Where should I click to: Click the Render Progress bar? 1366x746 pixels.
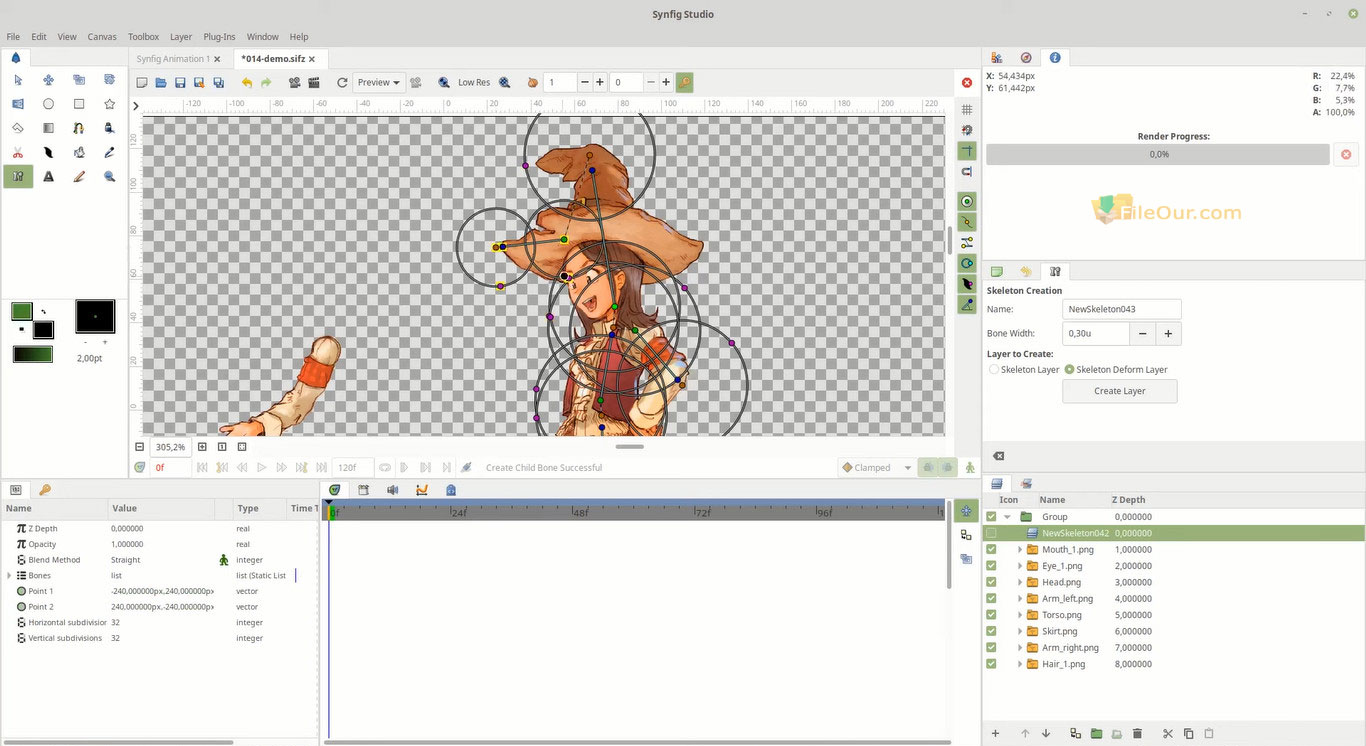pos(1158,154)
